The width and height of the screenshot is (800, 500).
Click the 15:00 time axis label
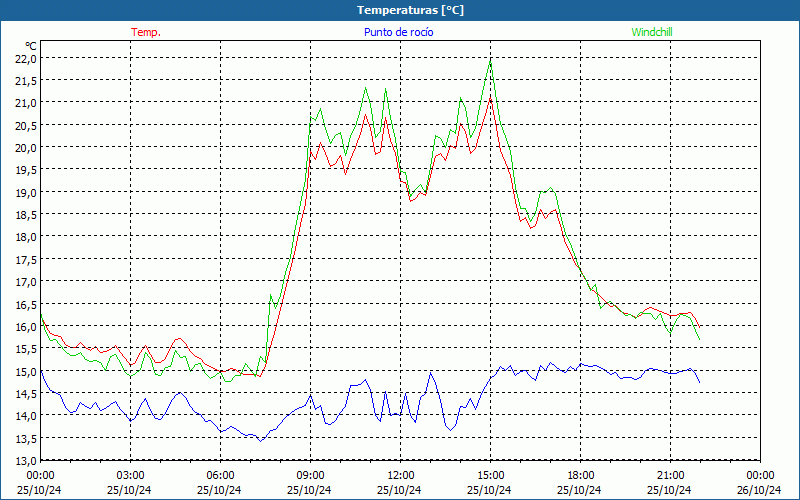[x=490, y=476]
